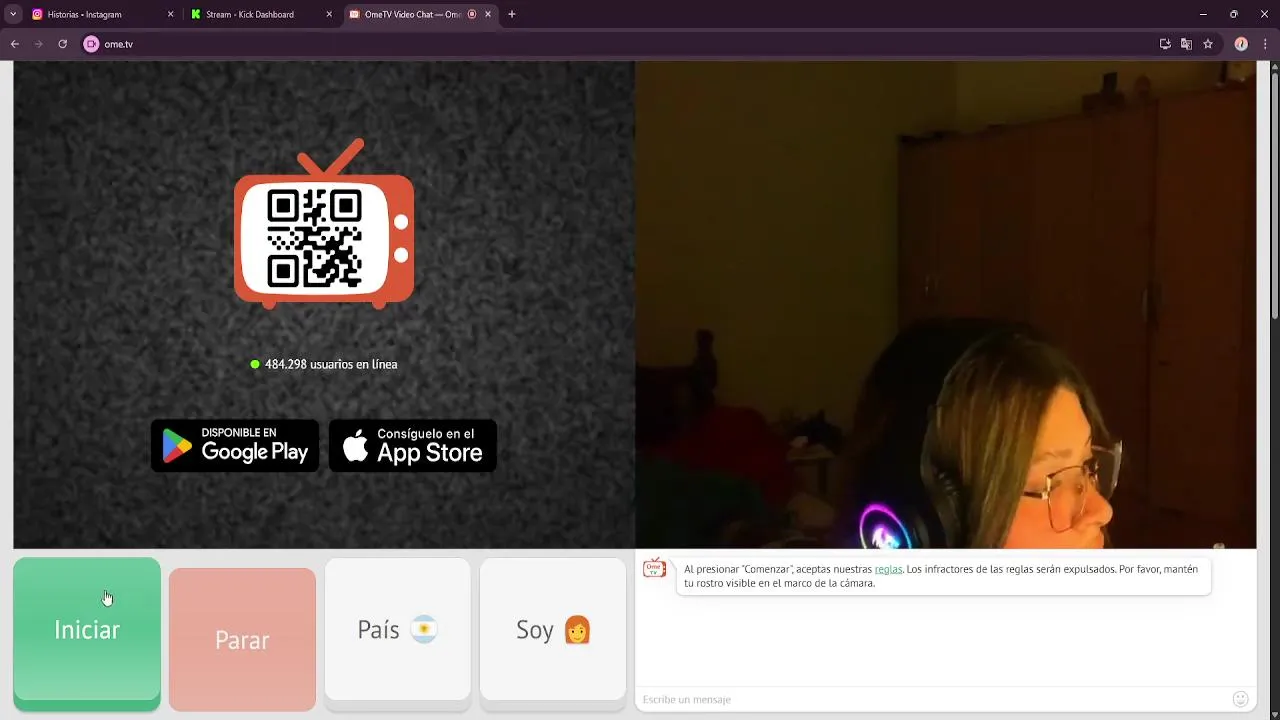Click the install app icon in address bar
This screenshot has height=720, width=1280.
pos(1165,44)
